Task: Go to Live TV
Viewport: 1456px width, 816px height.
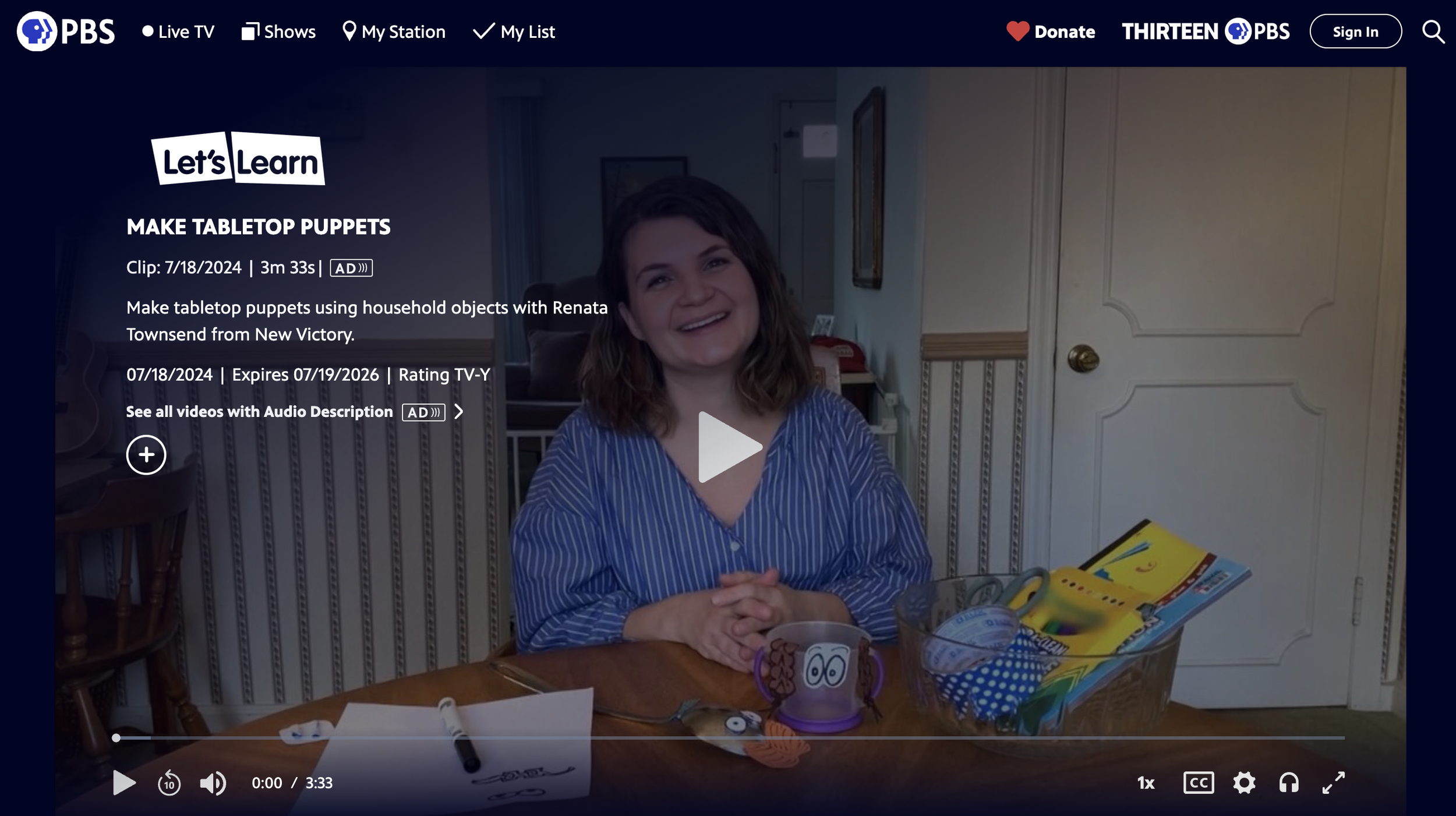Action: point(178,31)
